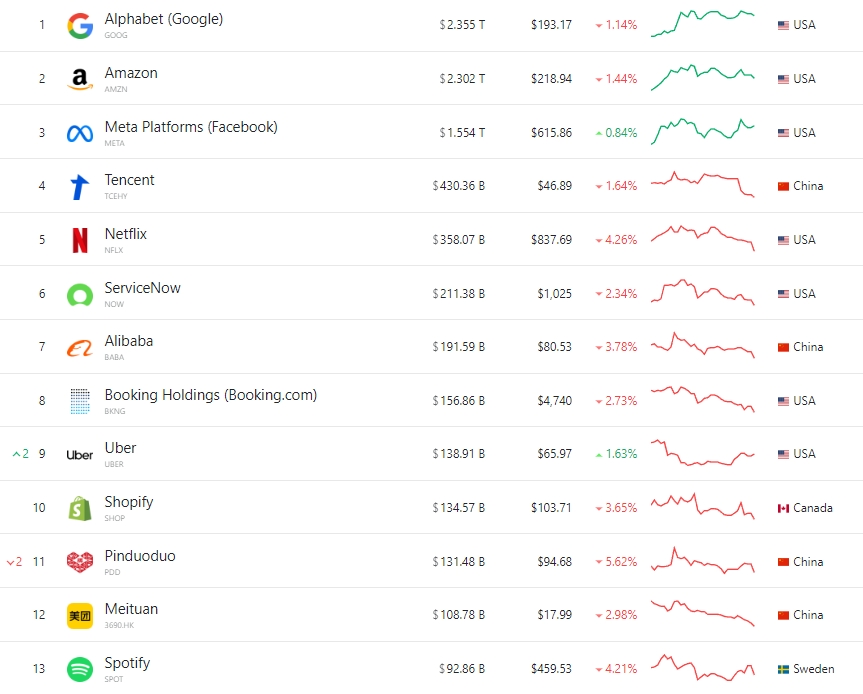
Task: Click the Alphabet 30-day price chart
Action: (x=703, y=24)
